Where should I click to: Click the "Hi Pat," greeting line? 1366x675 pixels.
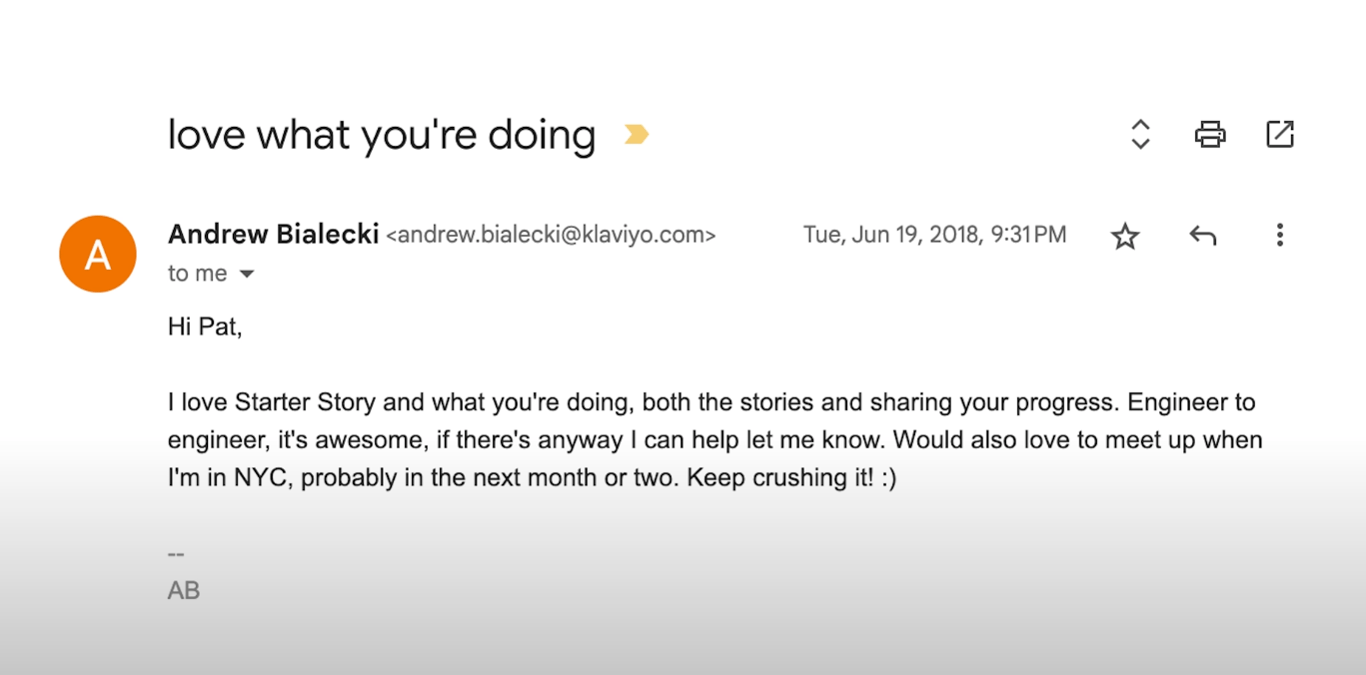click(x=205, y=327)
